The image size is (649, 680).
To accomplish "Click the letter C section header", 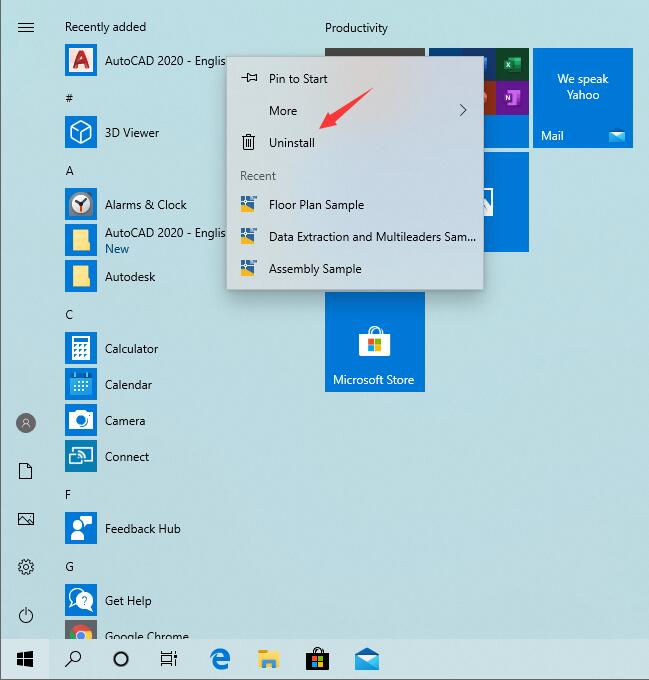I will click(69, 314).
